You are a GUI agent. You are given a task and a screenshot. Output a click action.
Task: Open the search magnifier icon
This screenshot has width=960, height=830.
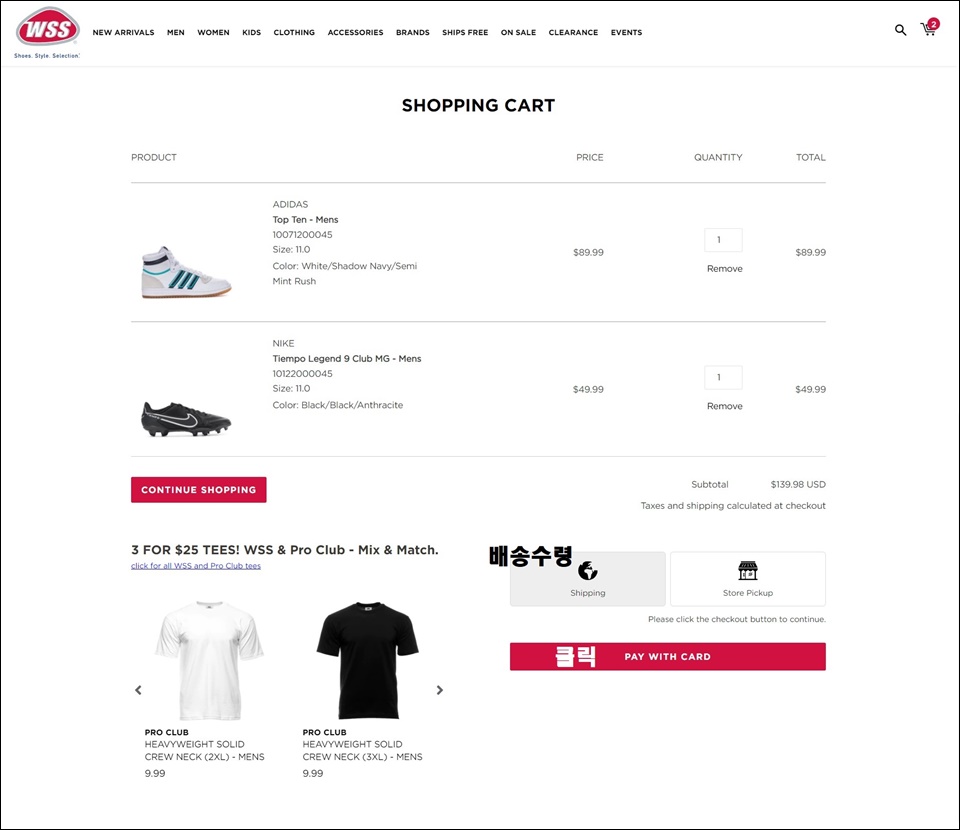(900, 30)
